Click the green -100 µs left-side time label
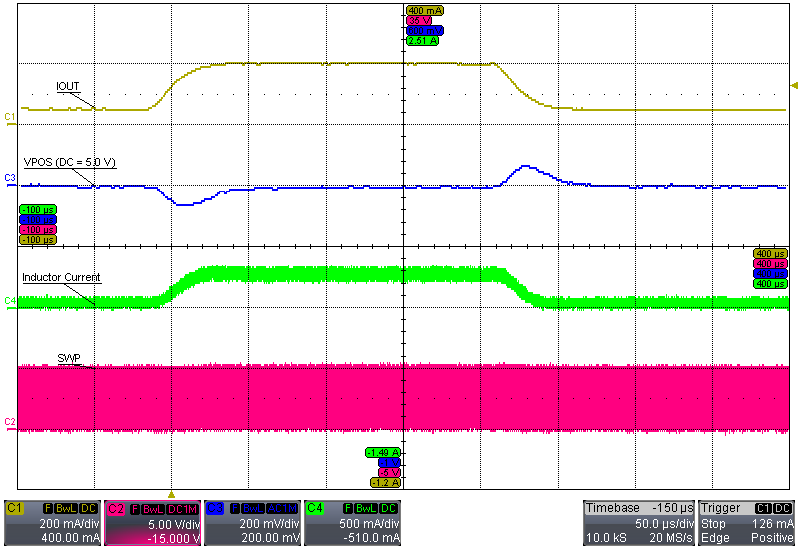800x547 pixels. click(37, 209)
